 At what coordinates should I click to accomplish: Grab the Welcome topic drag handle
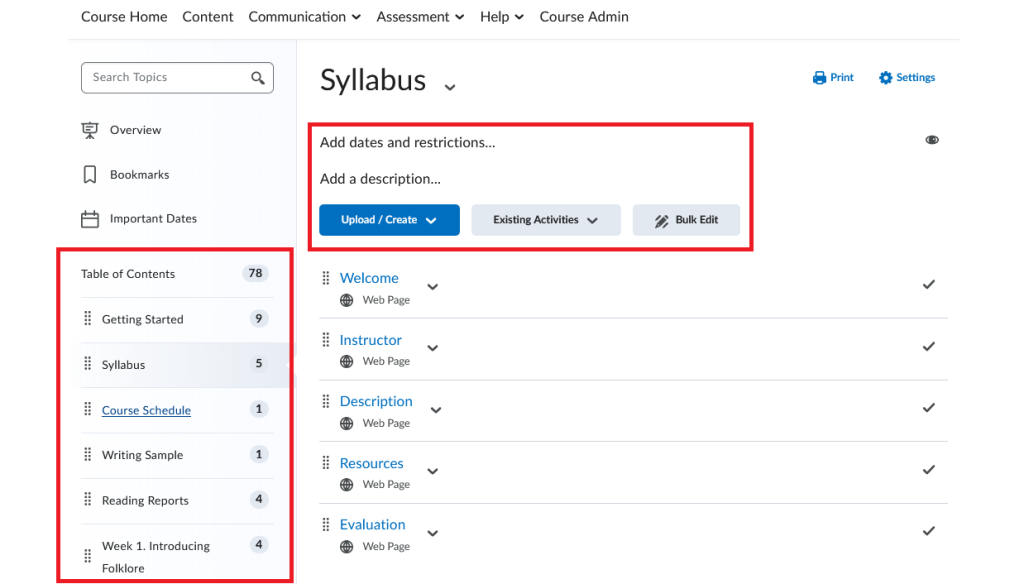[326, 278]
